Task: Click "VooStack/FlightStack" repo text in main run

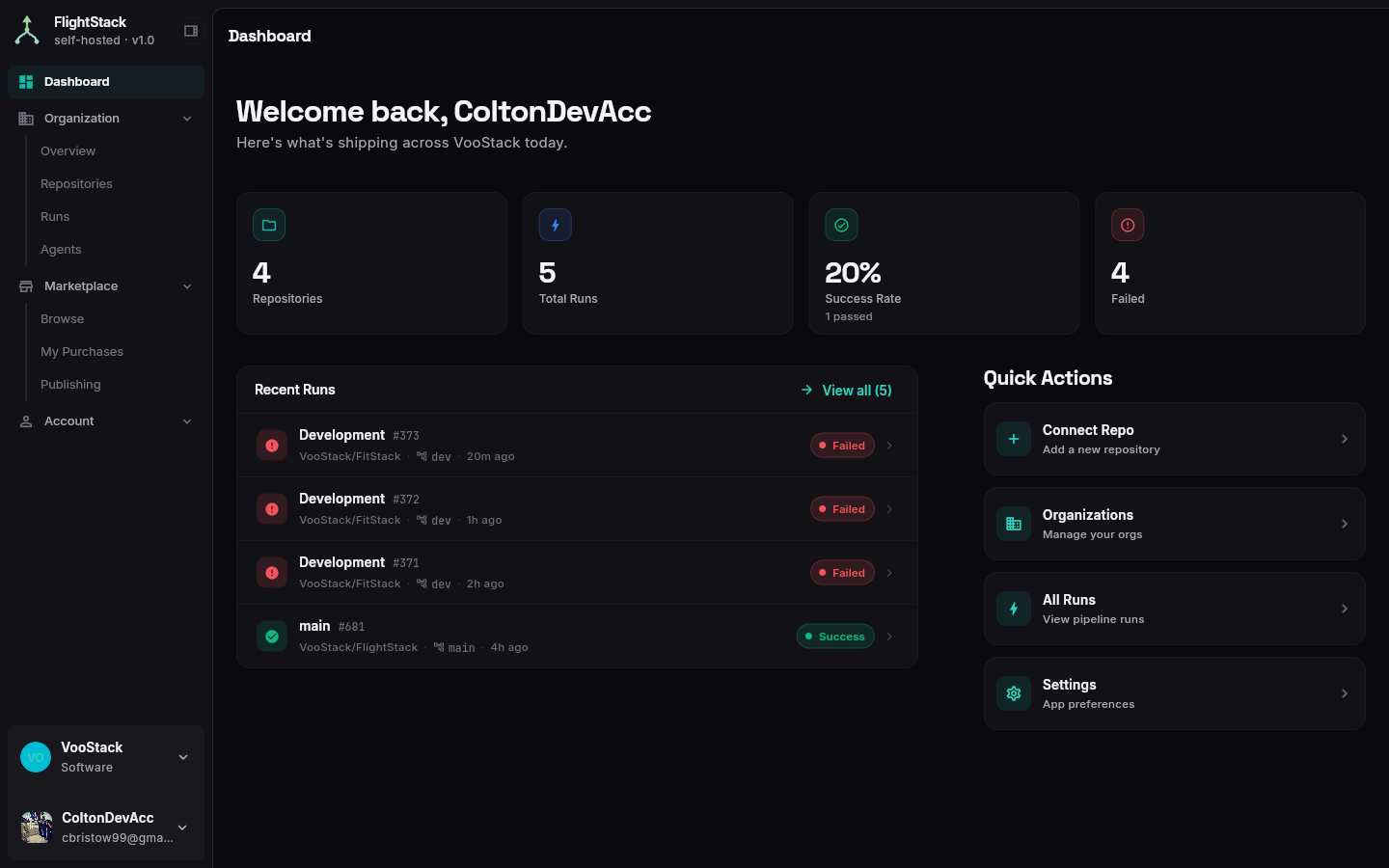Action: click(x=358, y=647)
